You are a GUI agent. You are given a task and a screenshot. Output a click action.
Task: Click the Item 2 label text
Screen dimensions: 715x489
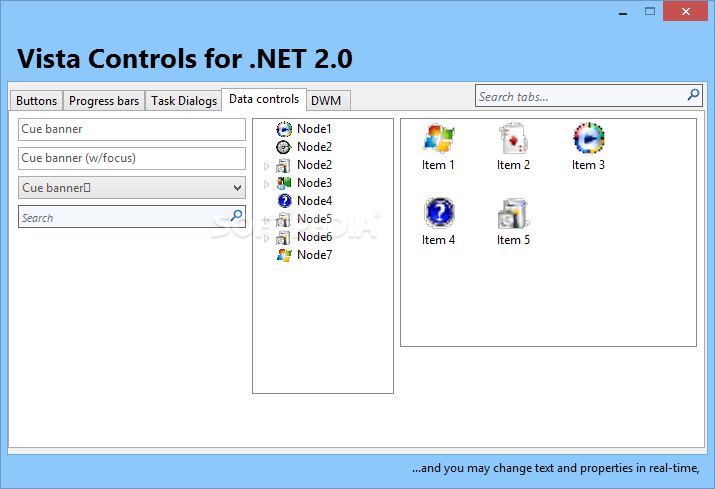coord(513,165)
